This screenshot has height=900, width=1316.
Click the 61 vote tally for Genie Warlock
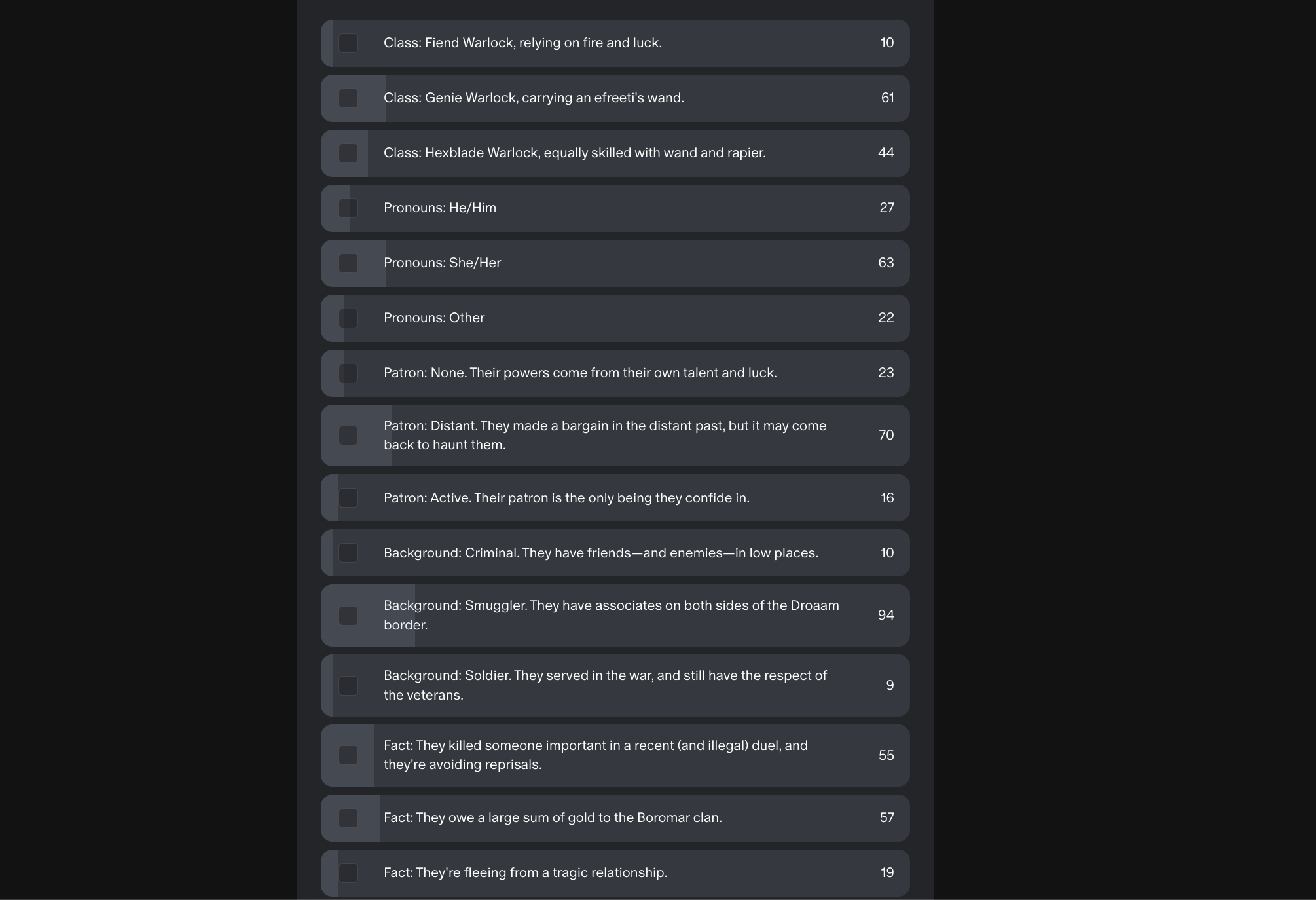tap(887, 98)
